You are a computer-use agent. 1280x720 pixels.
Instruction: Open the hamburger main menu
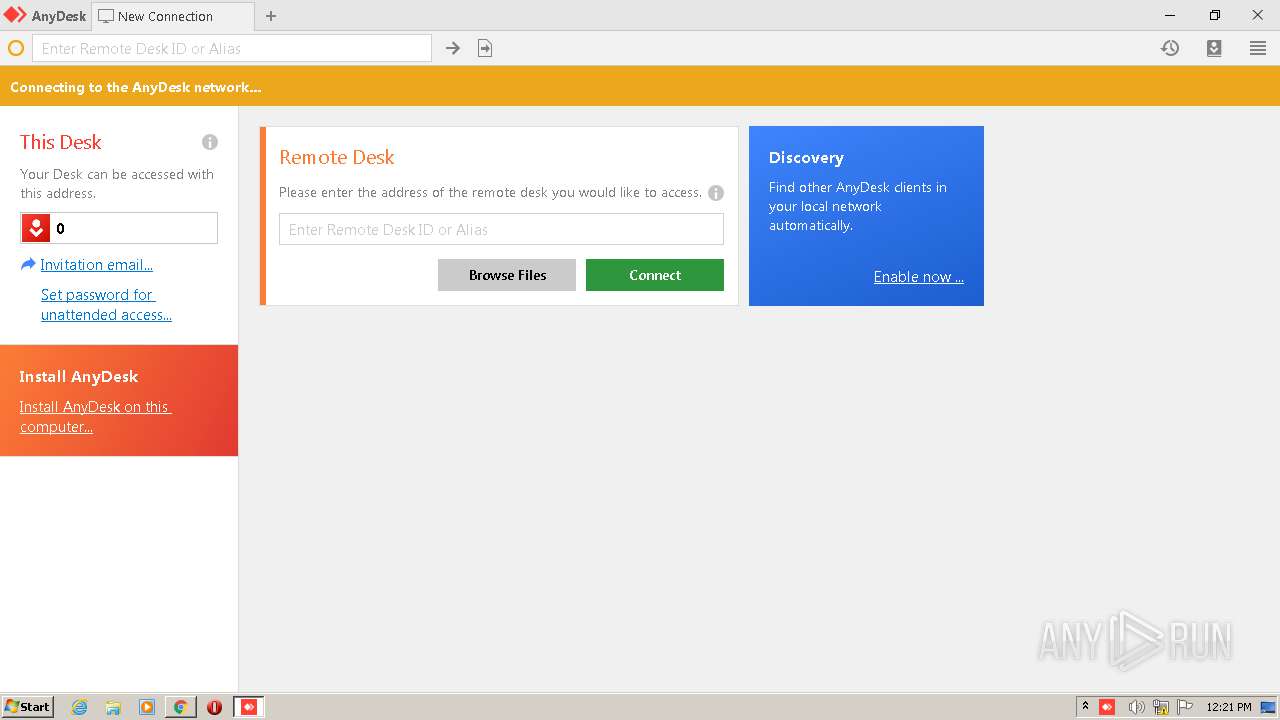pos(1258,48)
